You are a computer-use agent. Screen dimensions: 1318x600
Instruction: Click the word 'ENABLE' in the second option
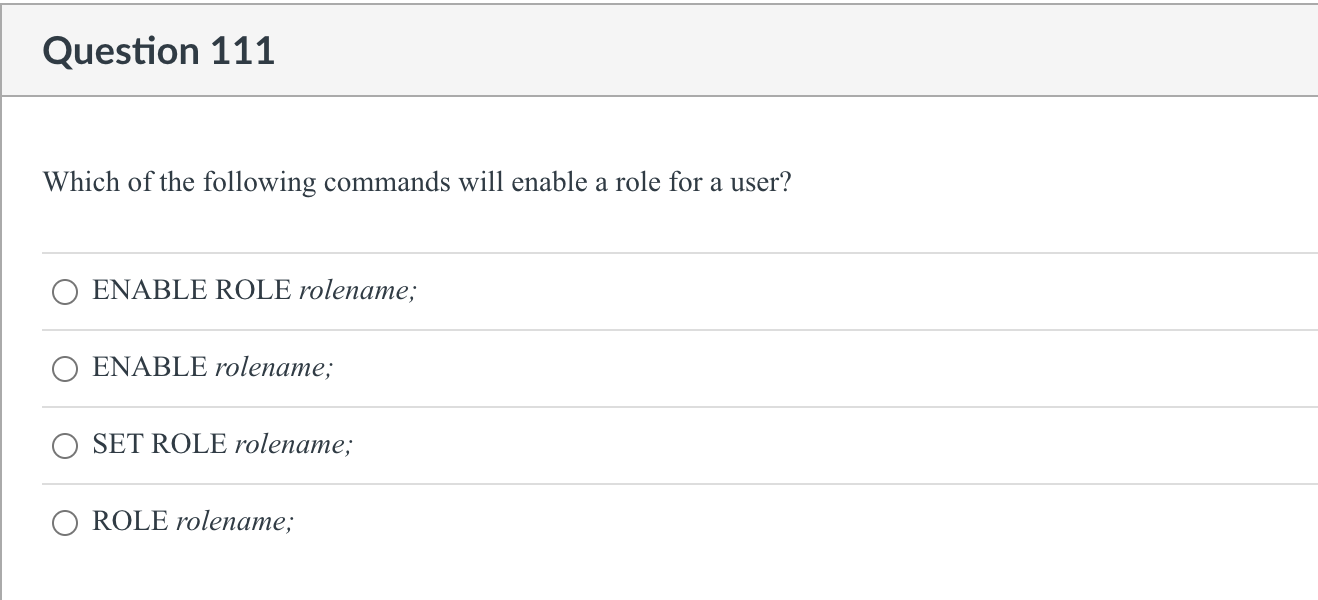pos(150,368)
